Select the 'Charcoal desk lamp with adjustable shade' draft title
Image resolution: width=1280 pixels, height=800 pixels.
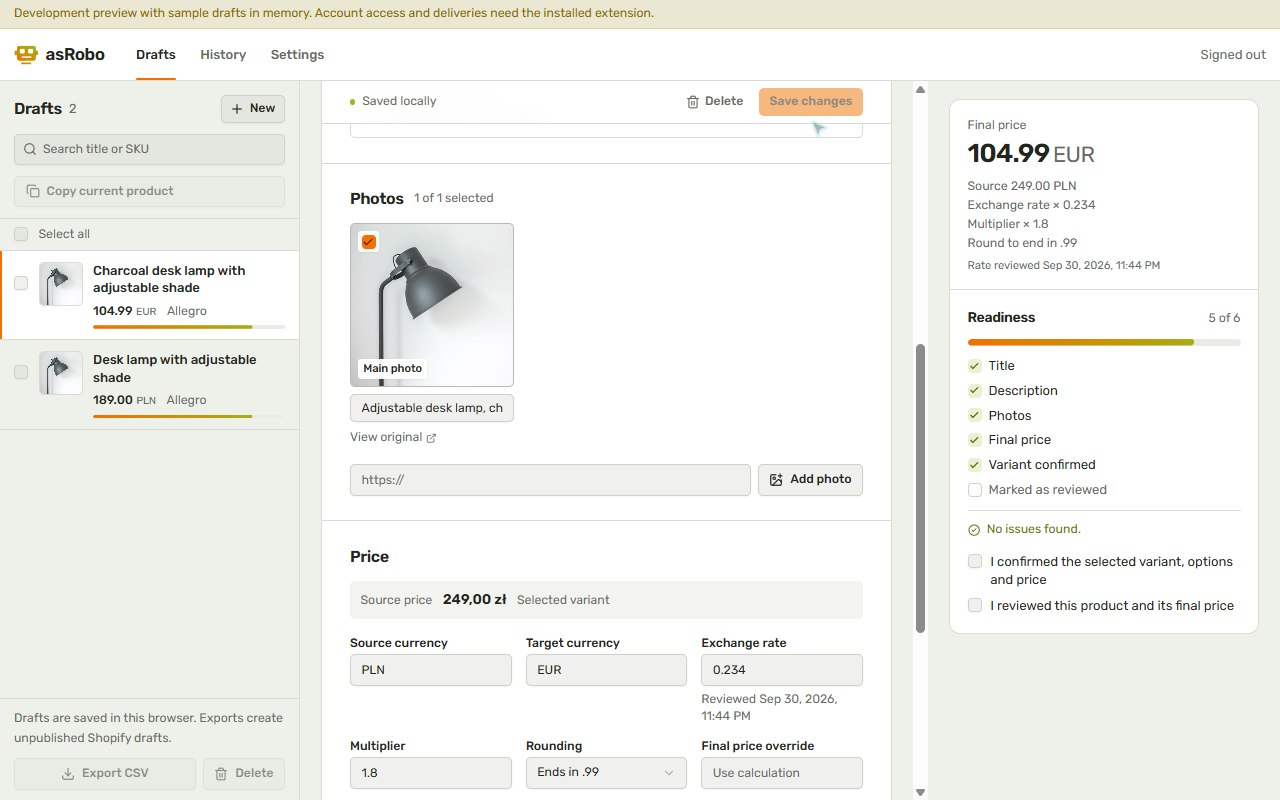pos(169,279)
